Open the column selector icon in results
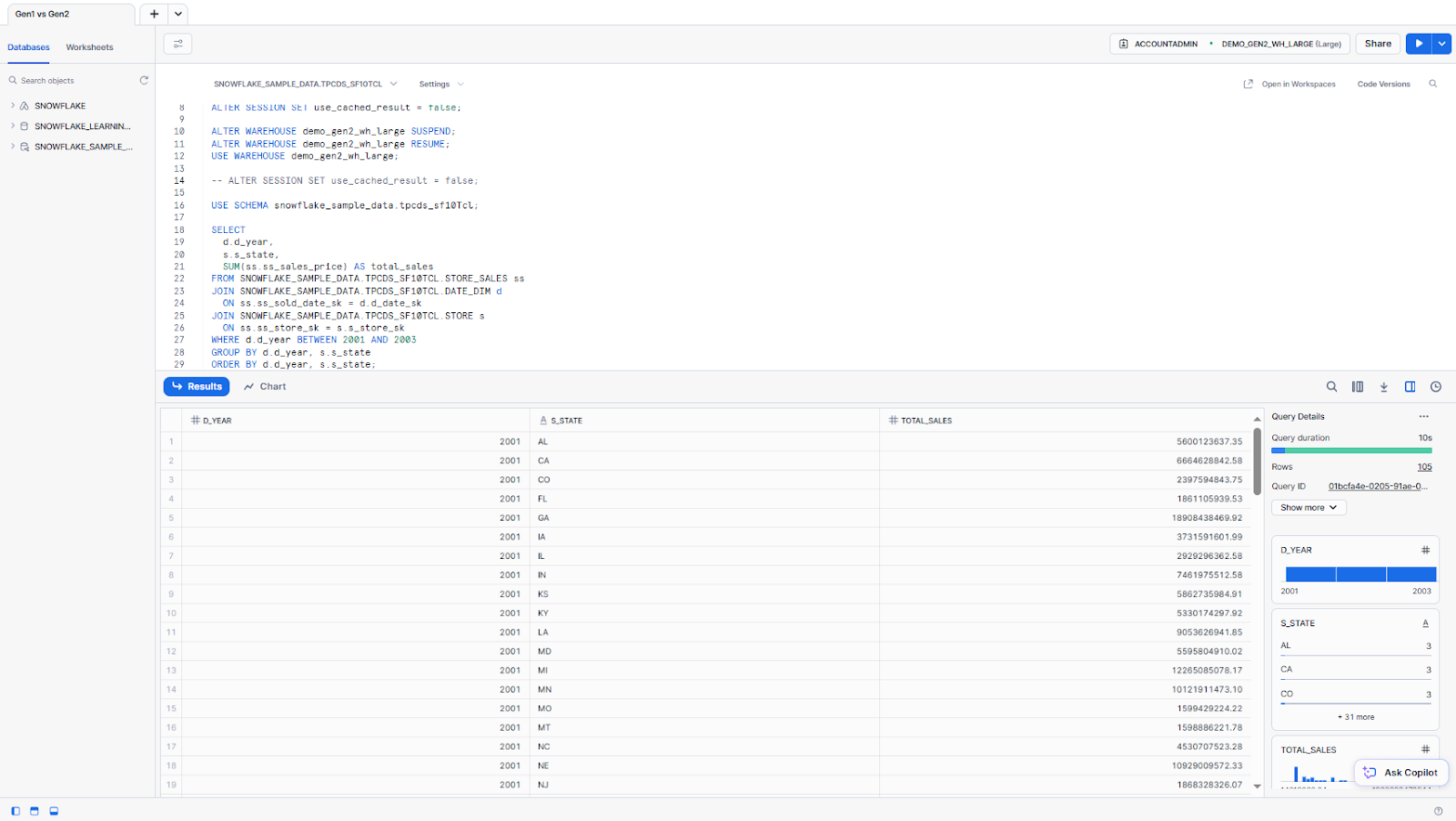1456x821 pixels. (x=1357, y=387)
